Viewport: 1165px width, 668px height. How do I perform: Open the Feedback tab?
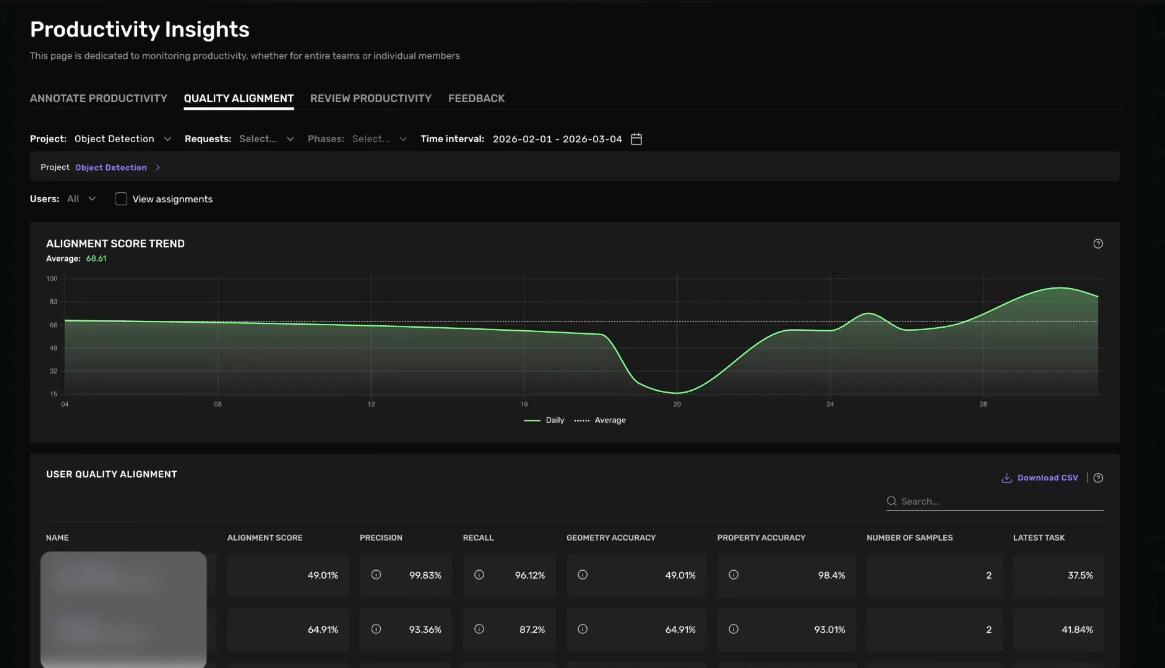click(476, 98)
